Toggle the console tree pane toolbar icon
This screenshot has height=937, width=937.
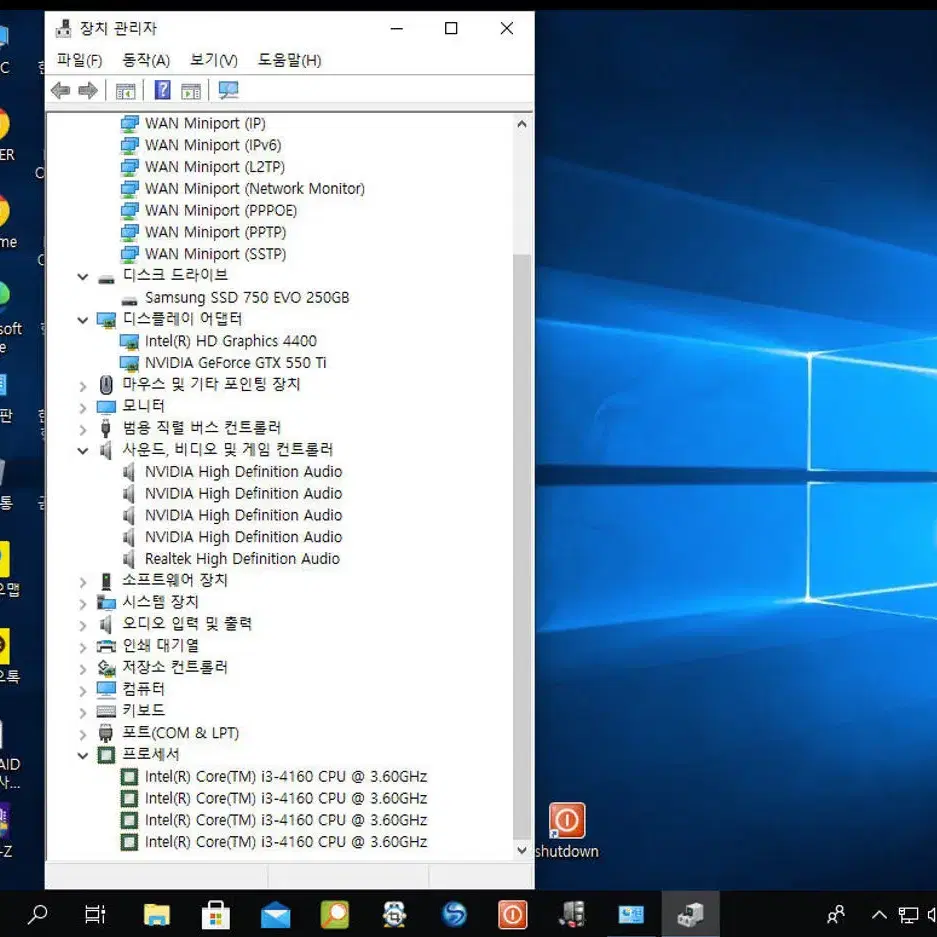(x=125, y=91)
